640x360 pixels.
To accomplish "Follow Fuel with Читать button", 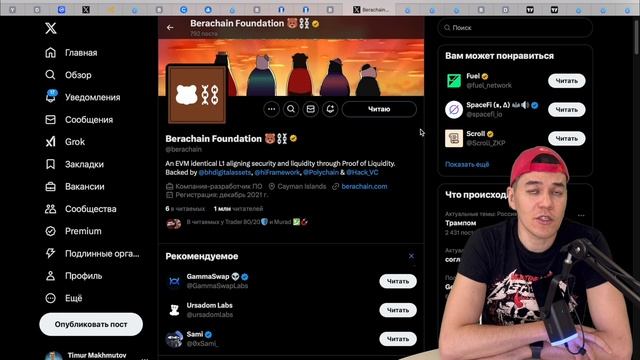I will pos(567,81).
